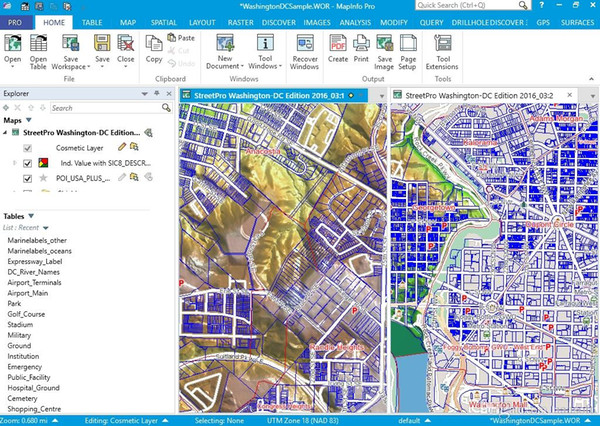Open the Page Setup icon
This screenshot has width=600, height=426.
(408, 43)
